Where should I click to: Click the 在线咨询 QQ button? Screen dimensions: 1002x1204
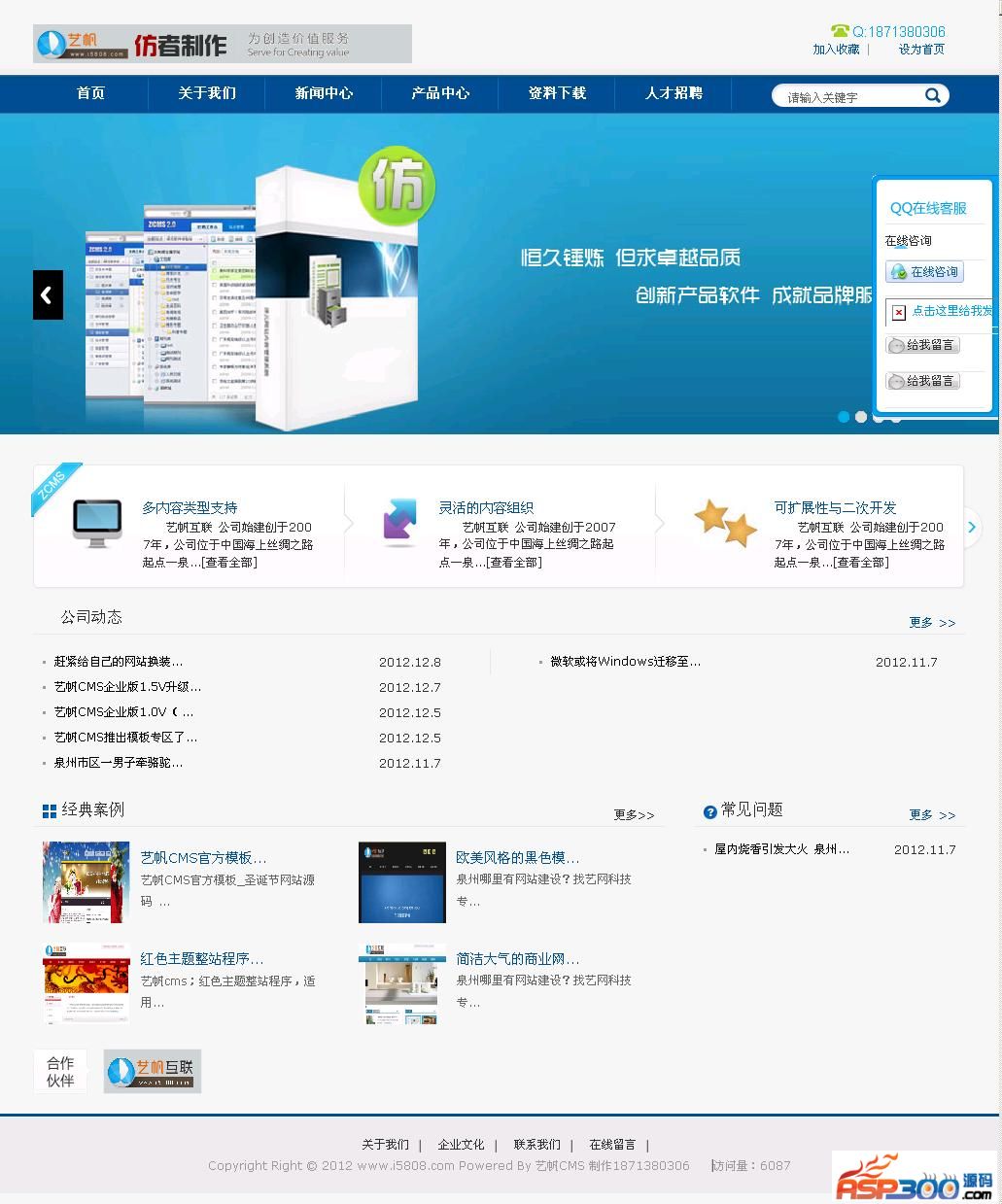coord(924,272)
